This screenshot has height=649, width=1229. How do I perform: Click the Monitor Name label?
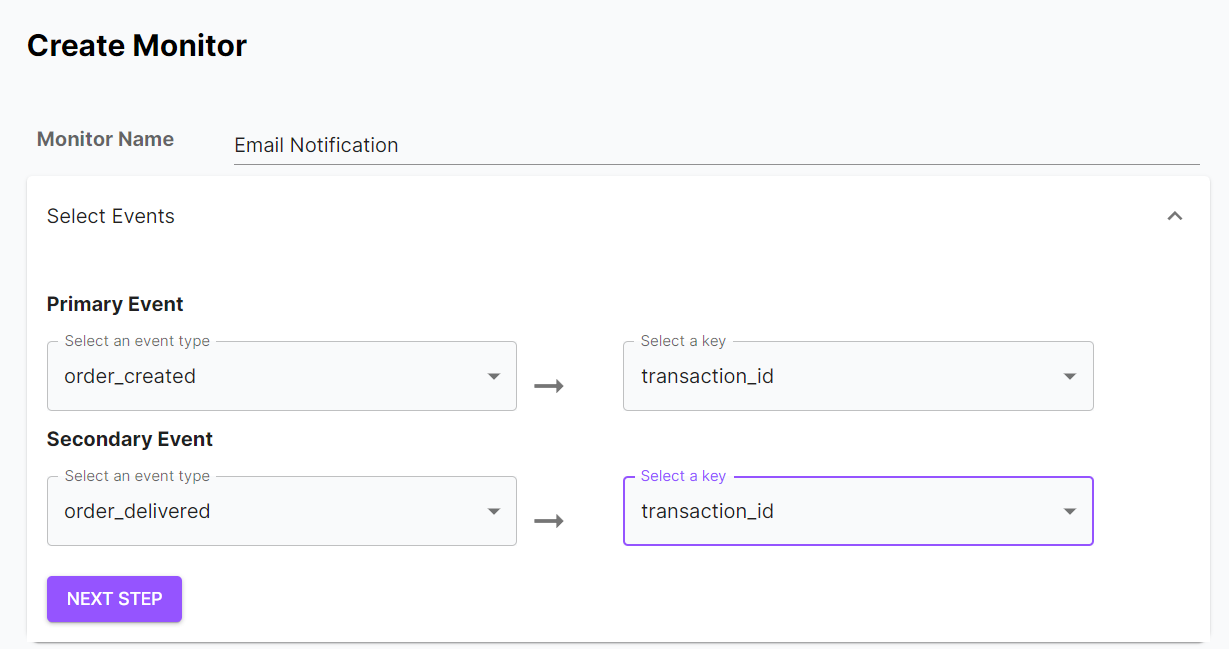[105, 139]
